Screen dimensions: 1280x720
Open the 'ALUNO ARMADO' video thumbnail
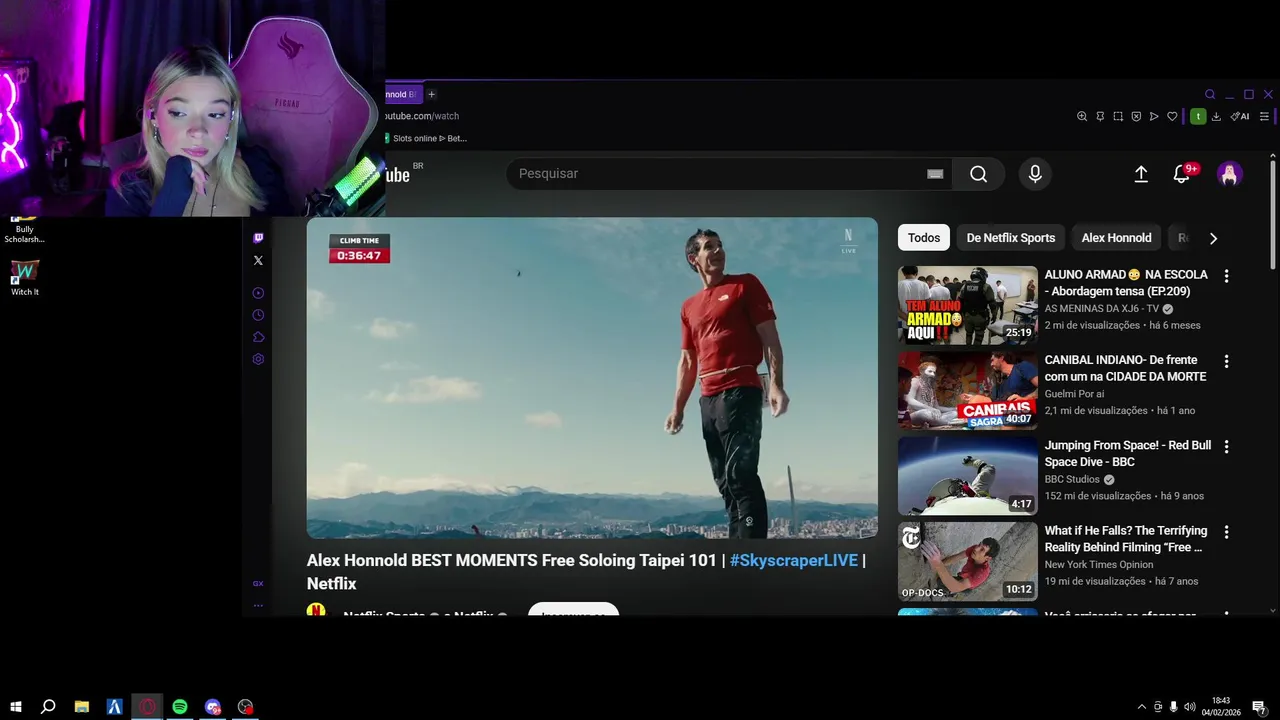(x=967, y=305)
